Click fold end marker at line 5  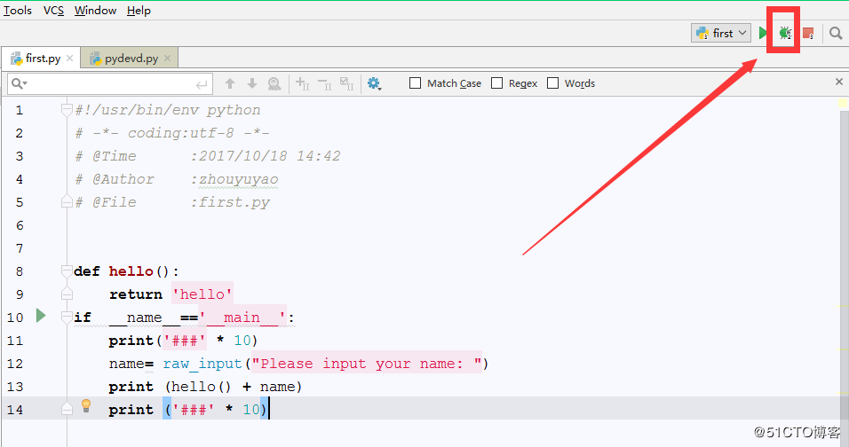tap(67, 202)
